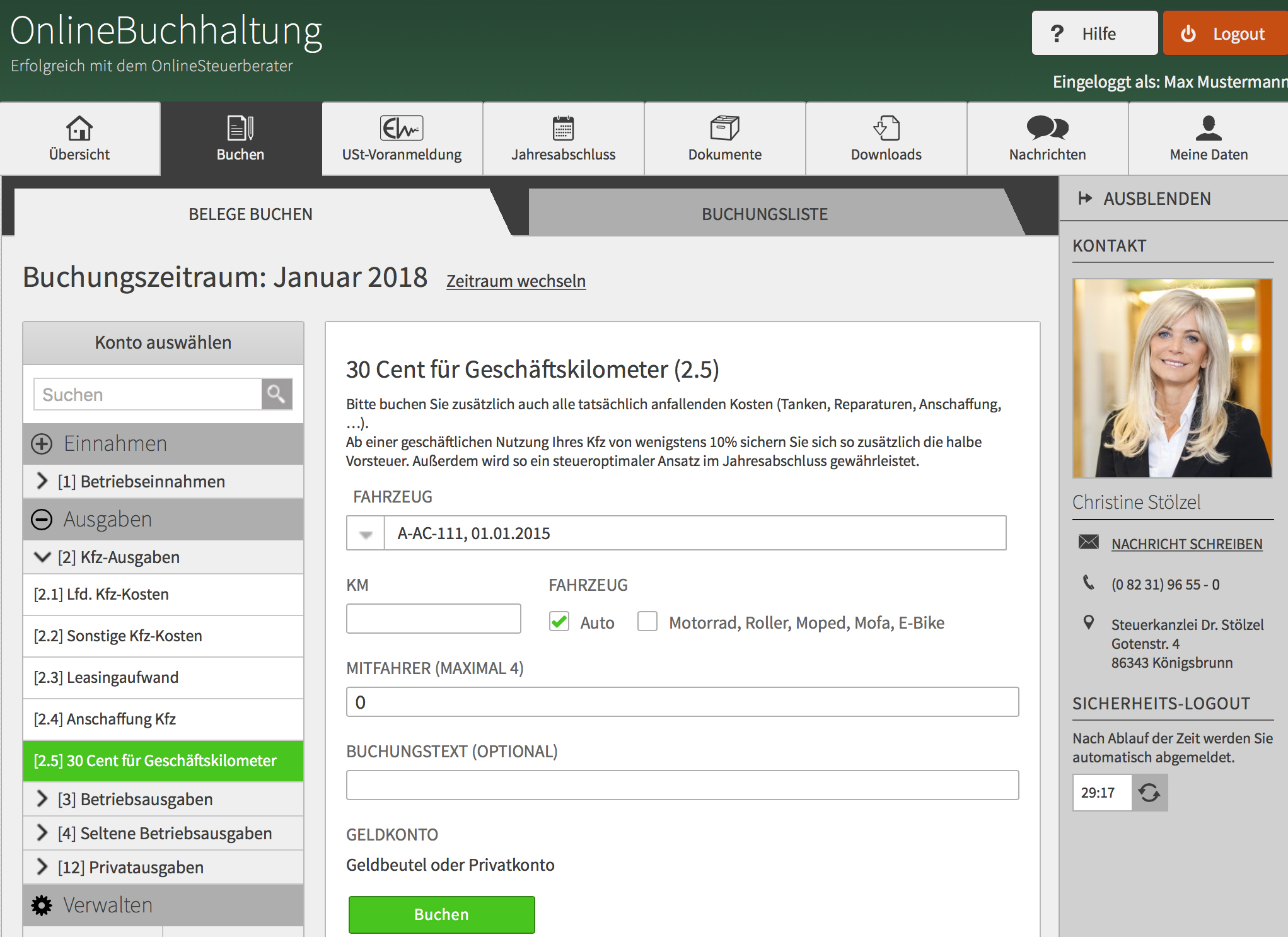Select [2.2] Sonstige Kfz-Kosten account
The image size is (1288, 937).
pos(163,636)
